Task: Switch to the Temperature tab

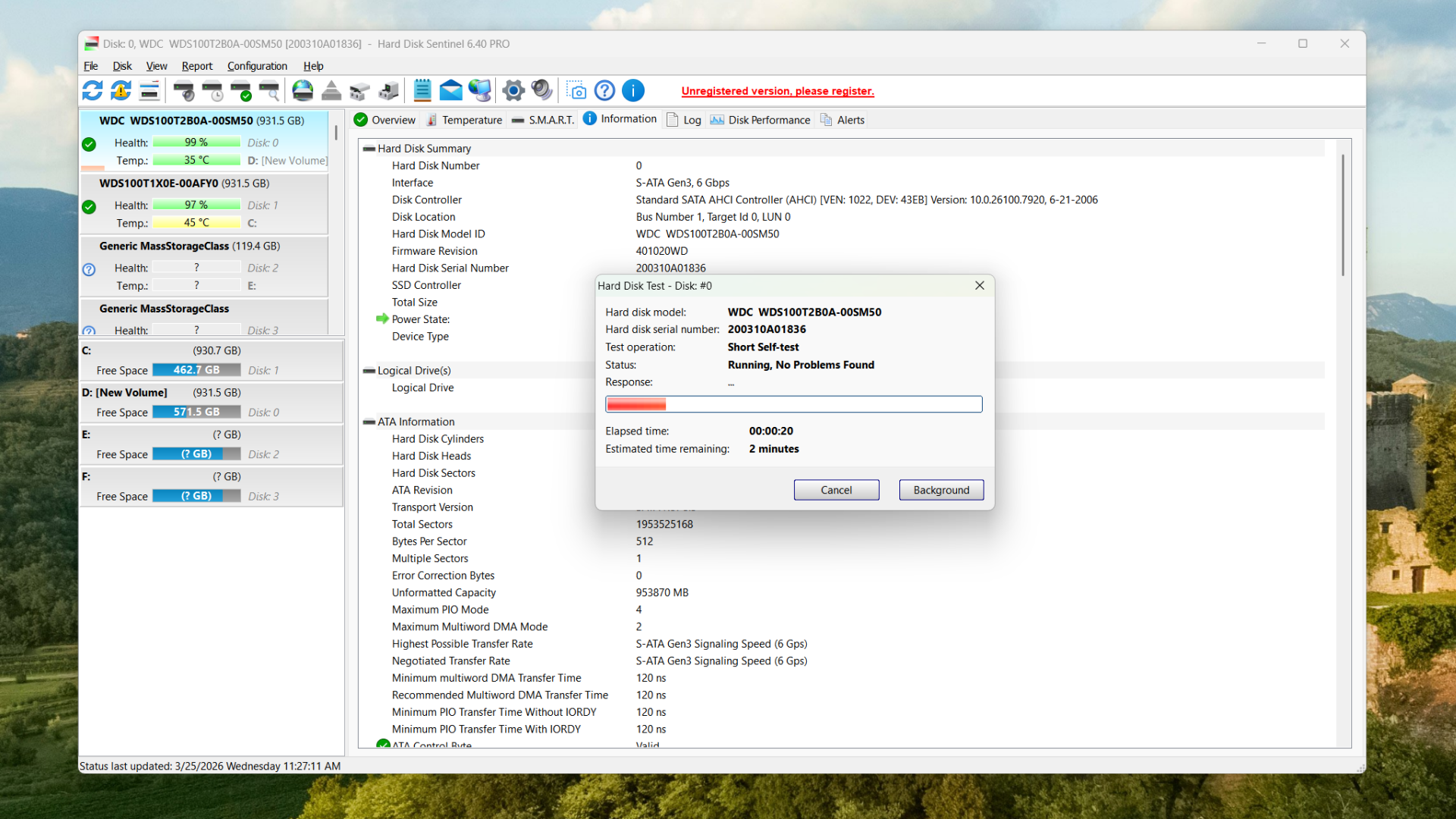Action: tap(464, 120)
